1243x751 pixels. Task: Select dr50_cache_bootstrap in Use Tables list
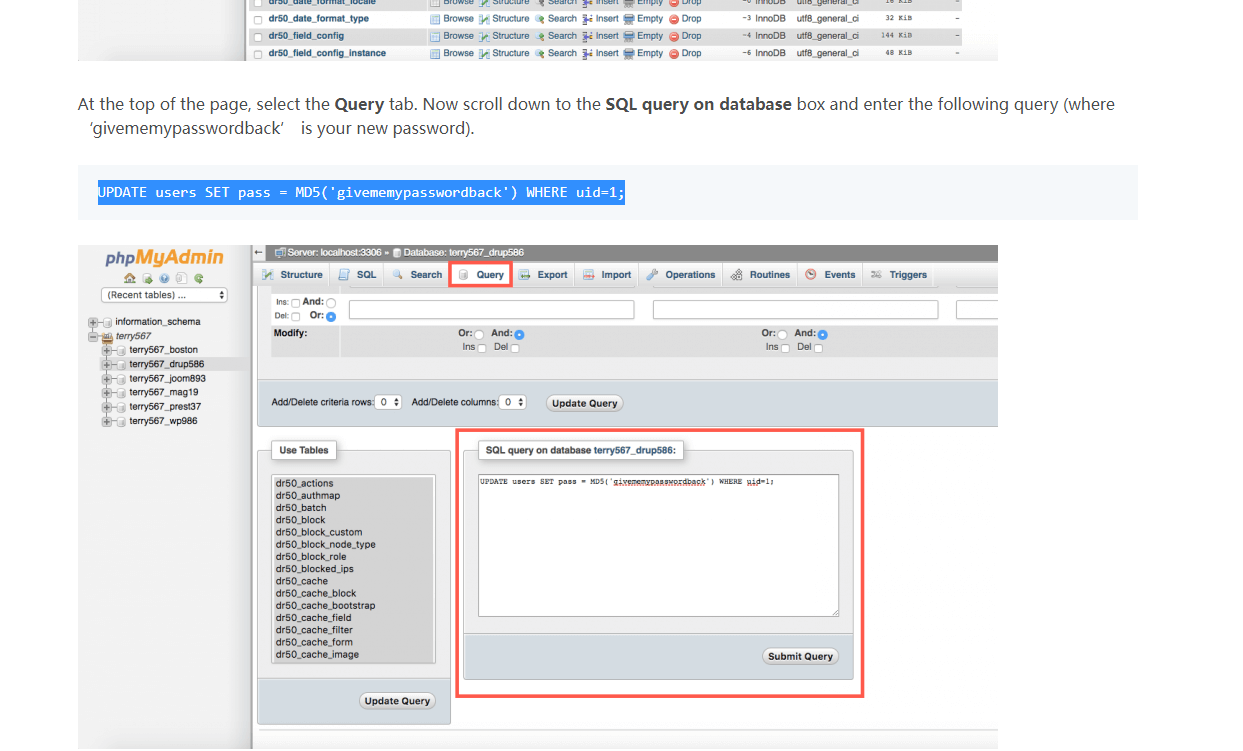(325, 606)
